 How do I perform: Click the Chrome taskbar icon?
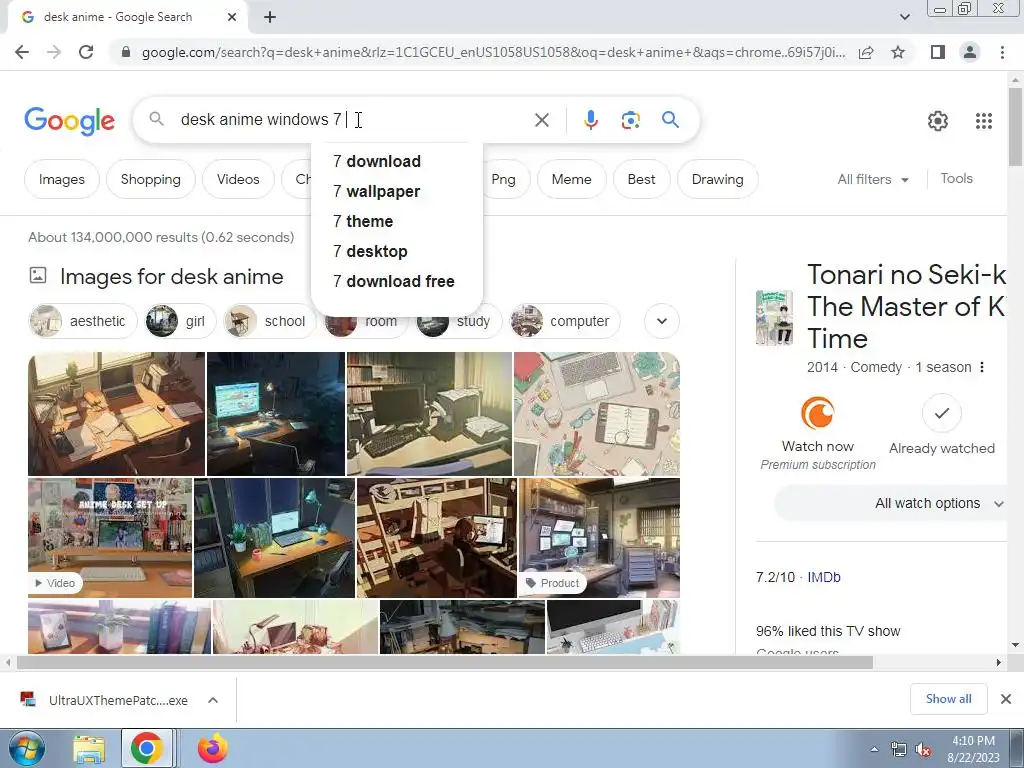pyautogui.click(x=146, y=748)
